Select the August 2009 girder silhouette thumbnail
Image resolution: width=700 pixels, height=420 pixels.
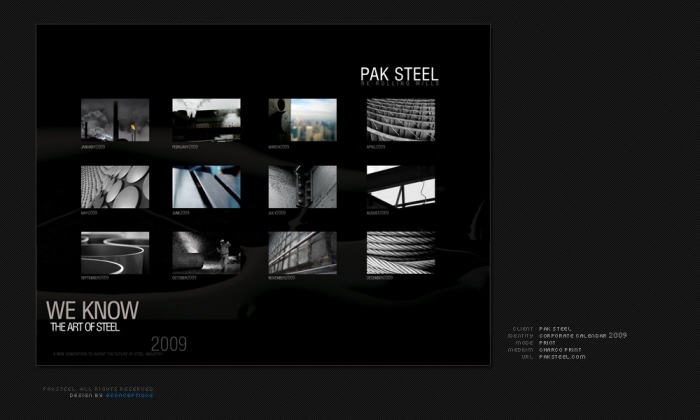401,187
